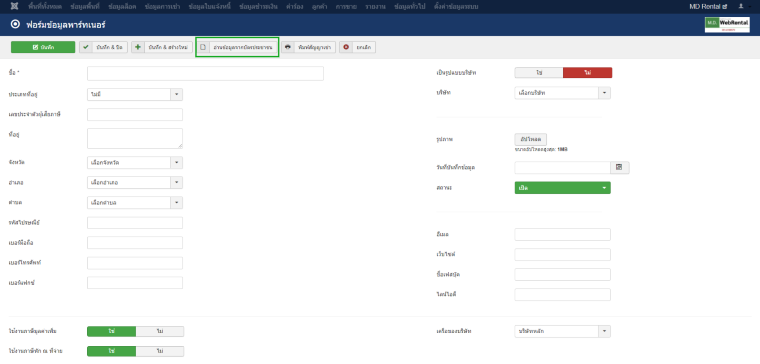Set company format toggle to ใช่ (Yes)

(539, 72)
